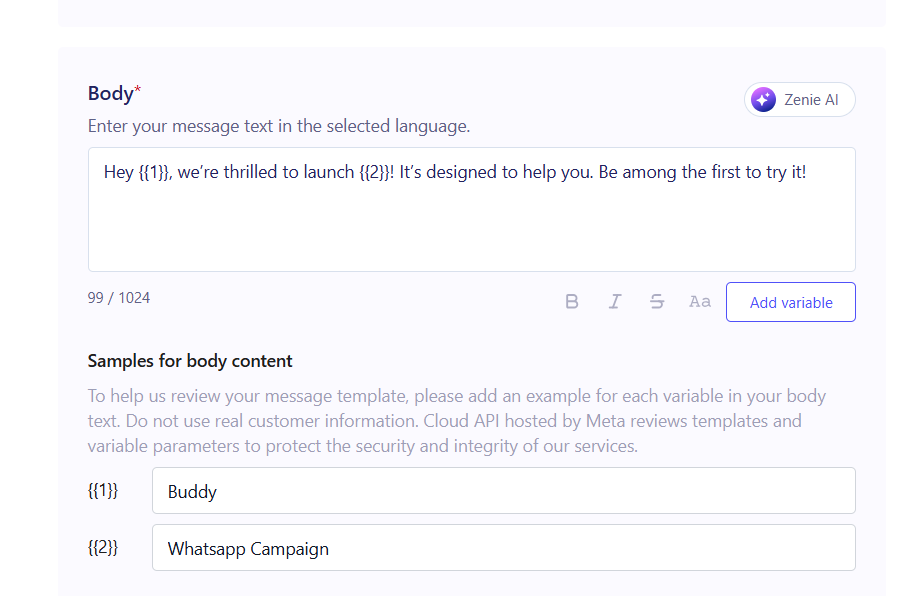The height and width of the screenshot is (596, 919).
Task: Click the Enter your message text hint
Action: tap(279, 127)
